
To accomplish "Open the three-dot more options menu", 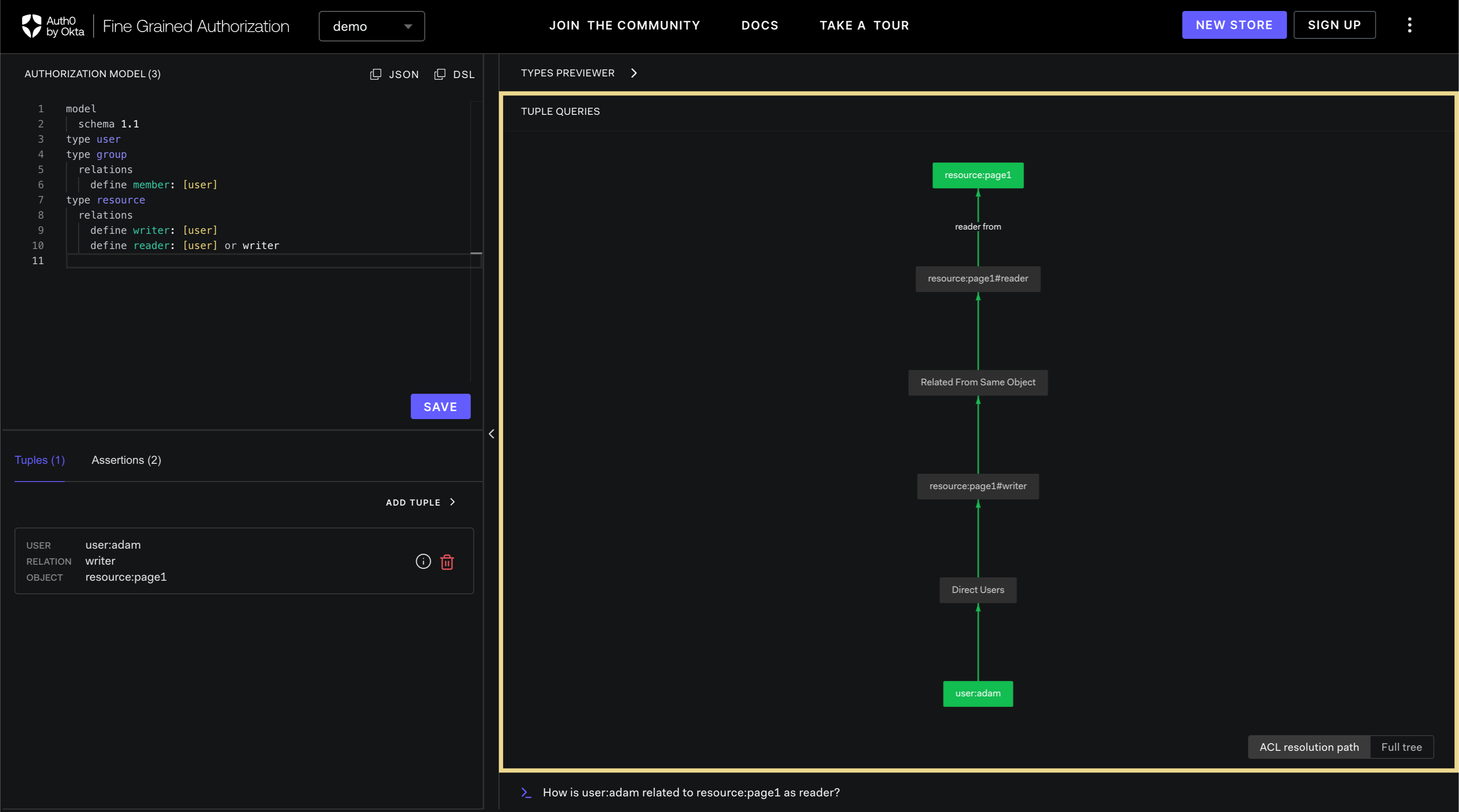I will click(1409, 25).
